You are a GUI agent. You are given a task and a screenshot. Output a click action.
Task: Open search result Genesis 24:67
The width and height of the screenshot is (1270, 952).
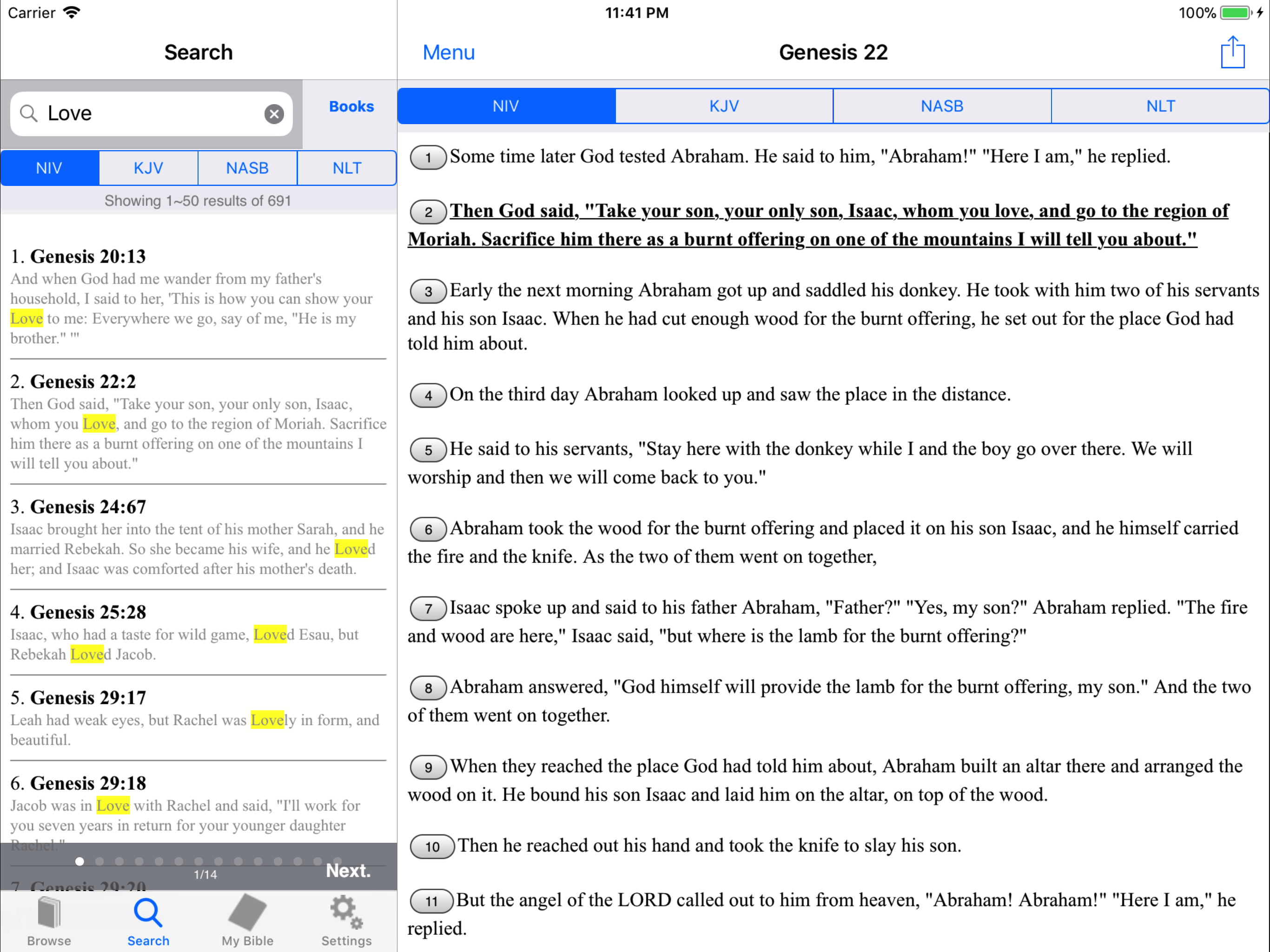[x=198, y=537]
